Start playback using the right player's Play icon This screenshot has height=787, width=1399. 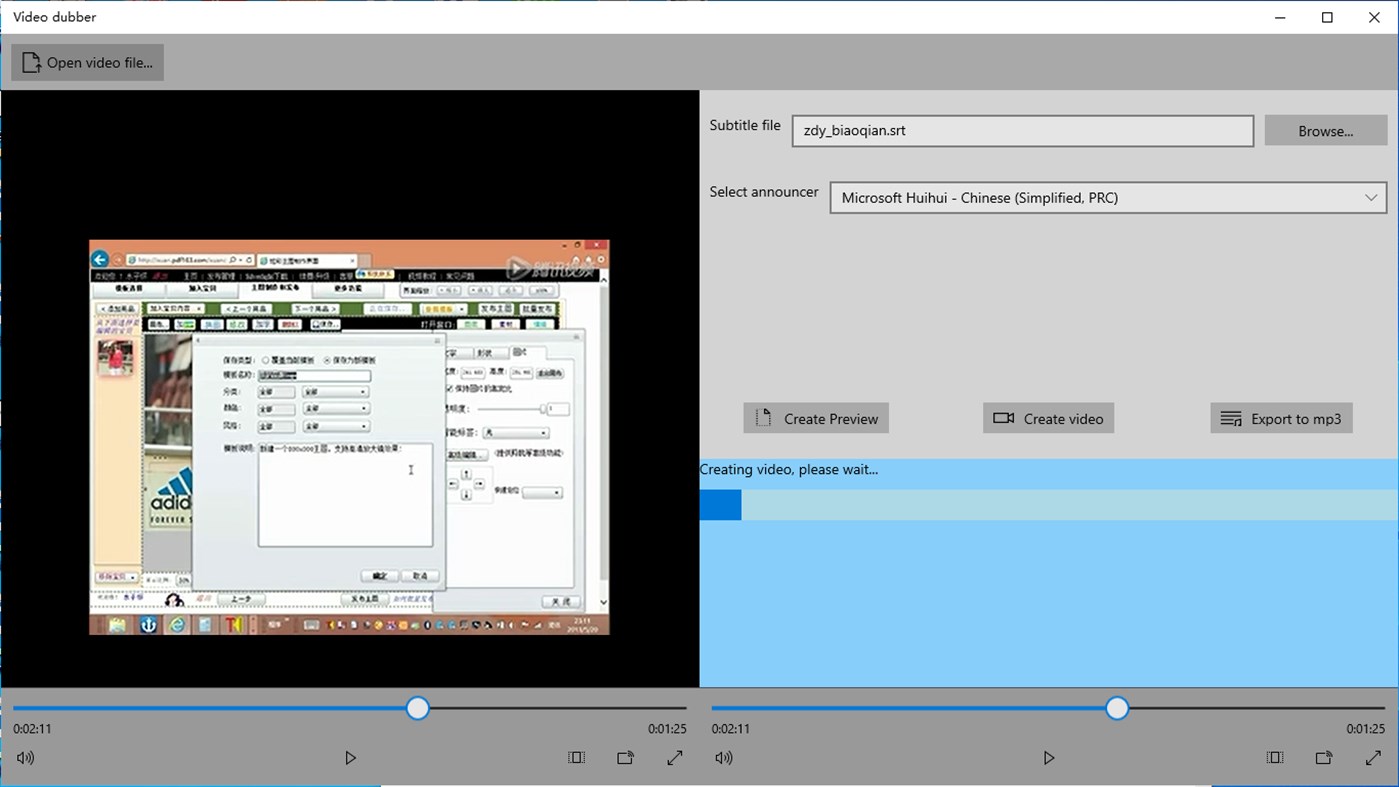[x=1048, y=757]
